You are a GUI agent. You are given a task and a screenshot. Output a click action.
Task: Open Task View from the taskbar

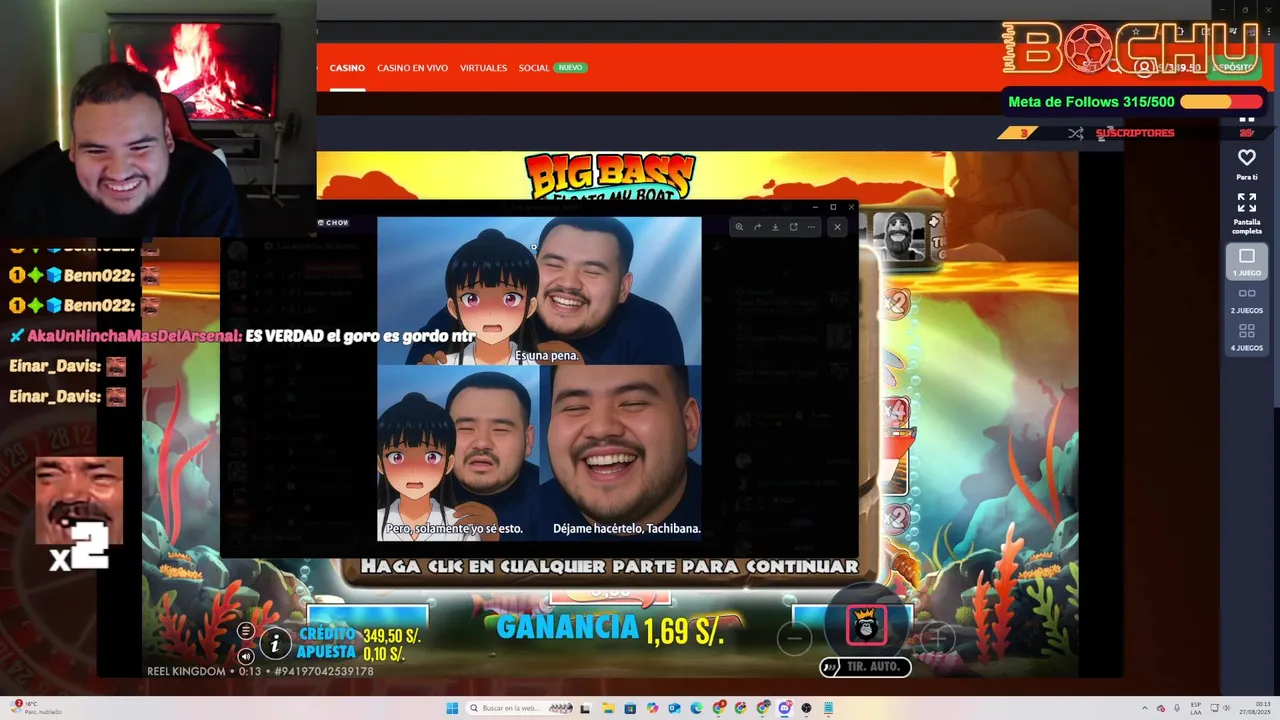point(585,708)
